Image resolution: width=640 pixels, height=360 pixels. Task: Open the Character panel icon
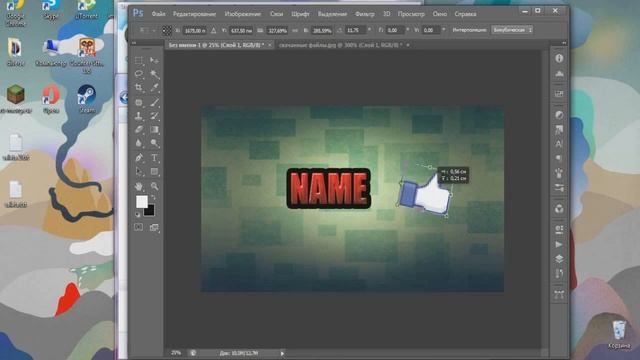coord(559,144)
